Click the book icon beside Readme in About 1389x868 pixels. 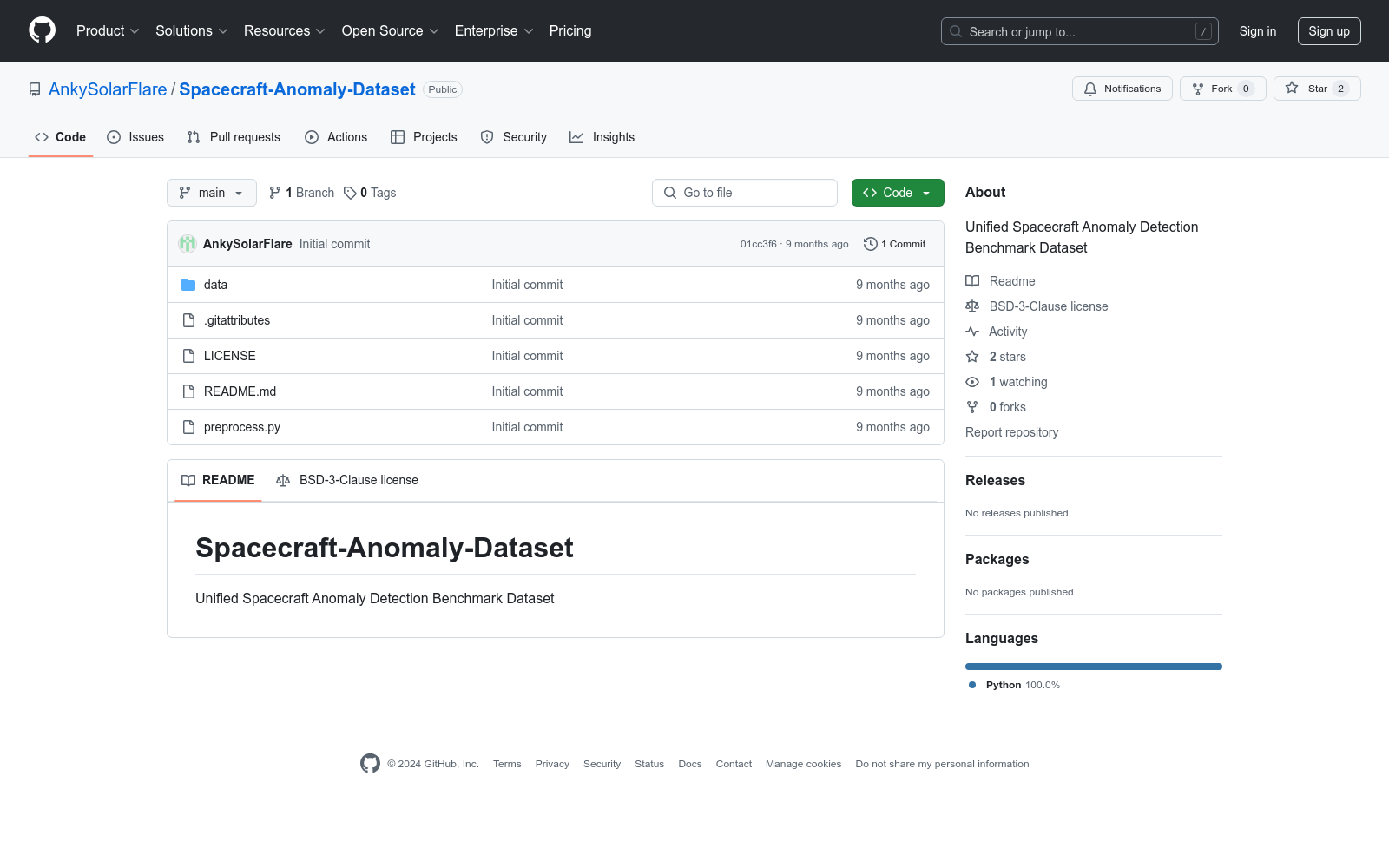(972, 281)
